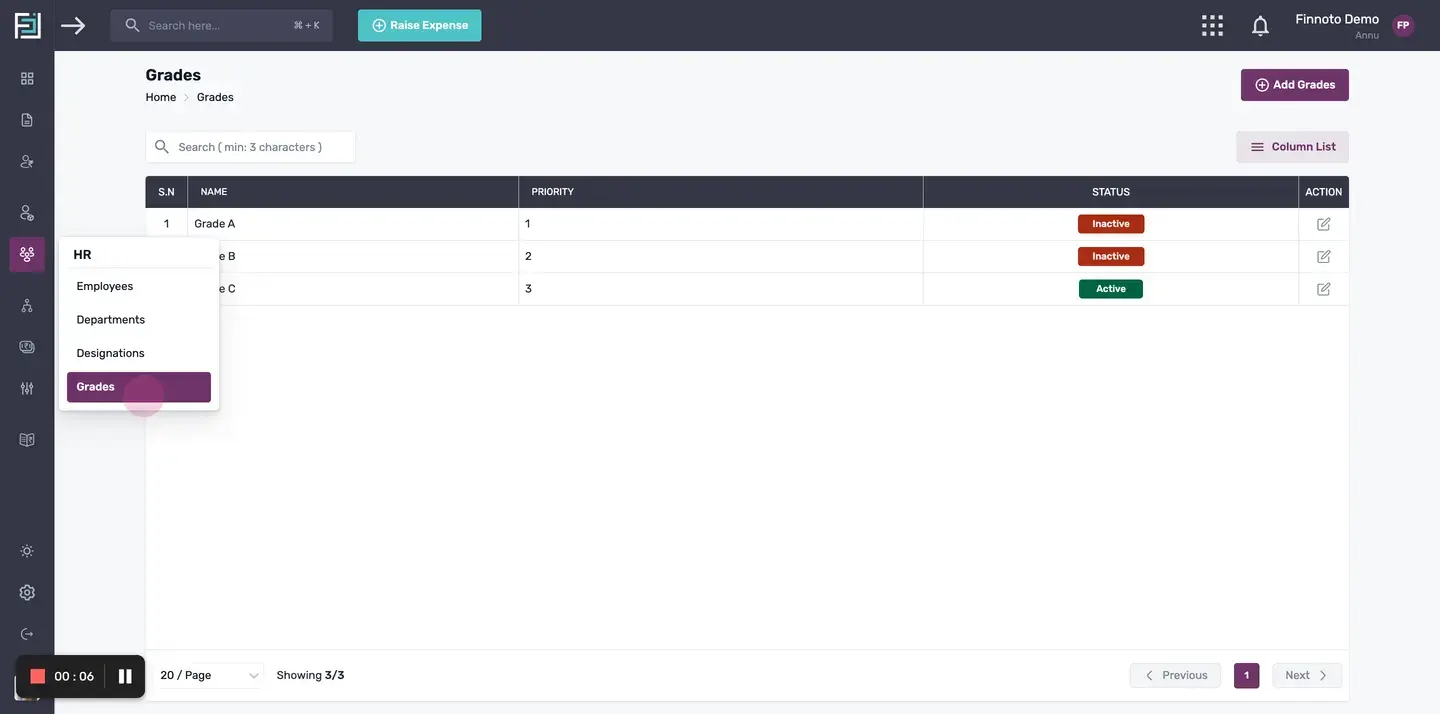Click the STATUS column header
Viewport: 1440px width, 714px height.
coord(1111,192)
